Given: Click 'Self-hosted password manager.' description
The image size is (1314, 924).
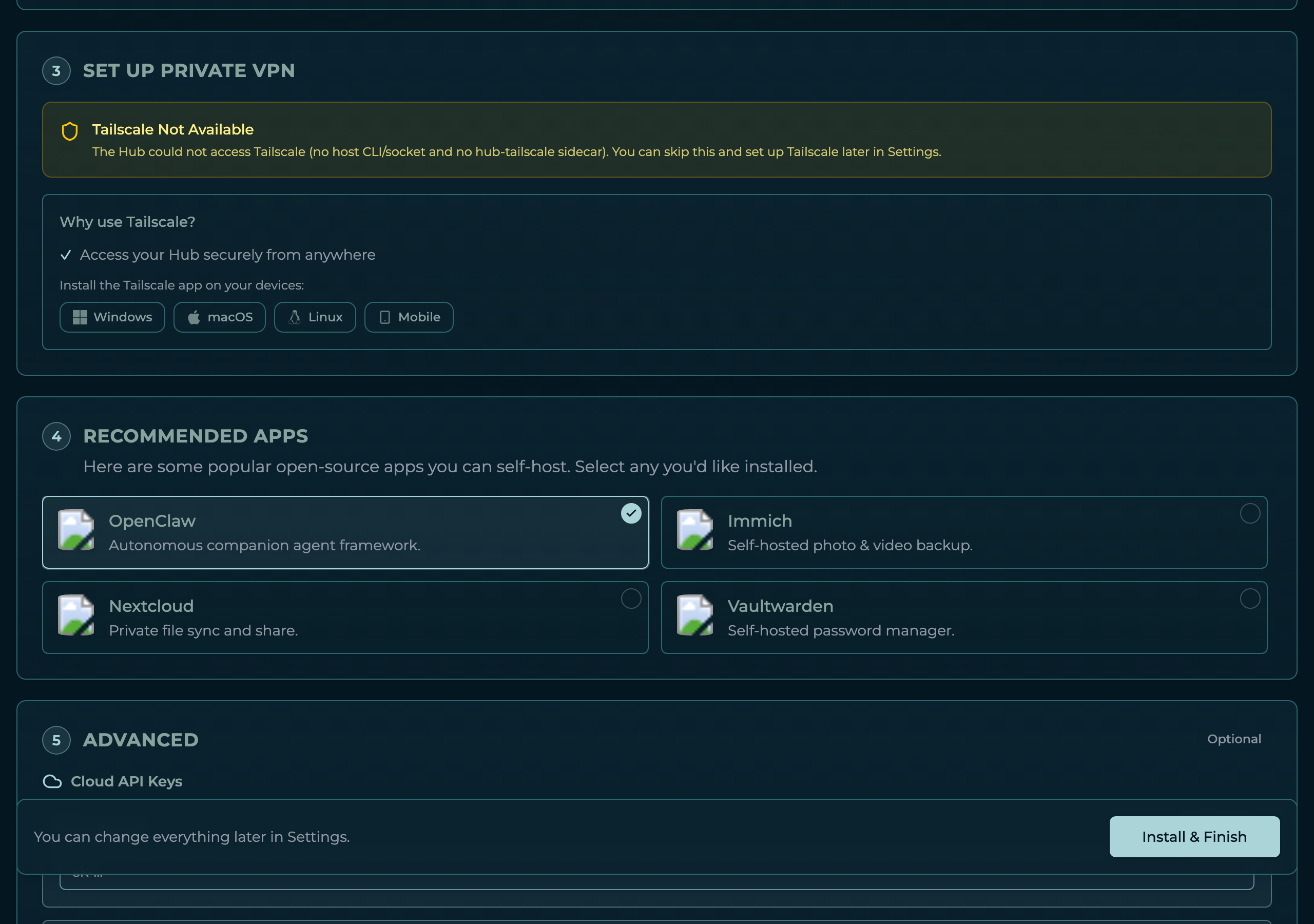Looking at the screenshot, I should (x=841, y=630).
